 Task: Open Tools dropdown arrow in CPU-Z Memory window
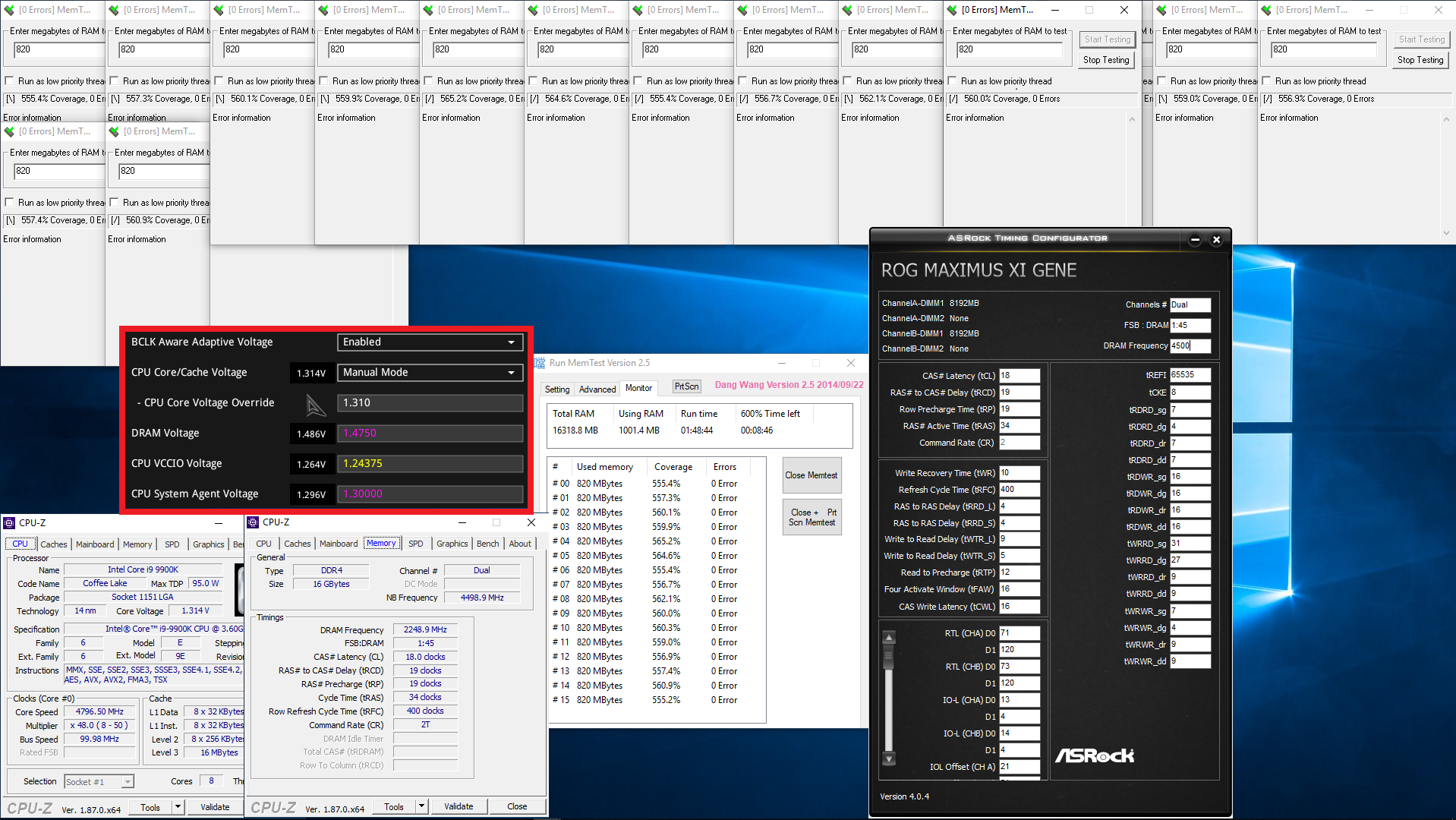point(422,806)
